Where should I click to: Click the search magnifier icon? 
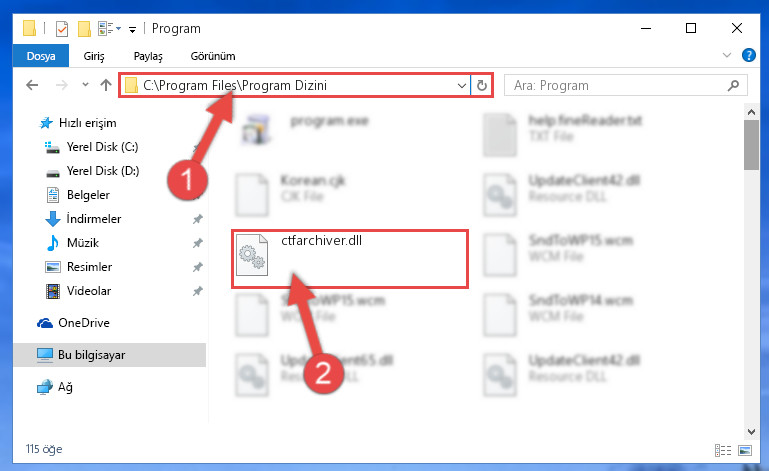[733, 85]
